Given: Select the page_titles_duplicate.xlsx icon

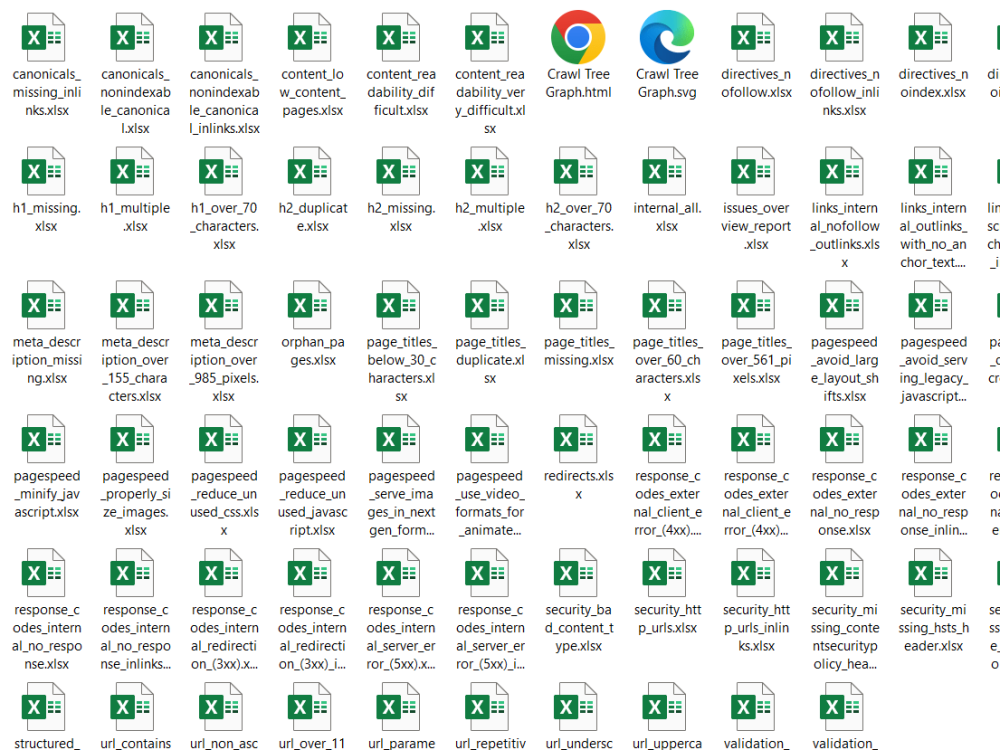Looking at the screenshot, I should tap(487, 305).
